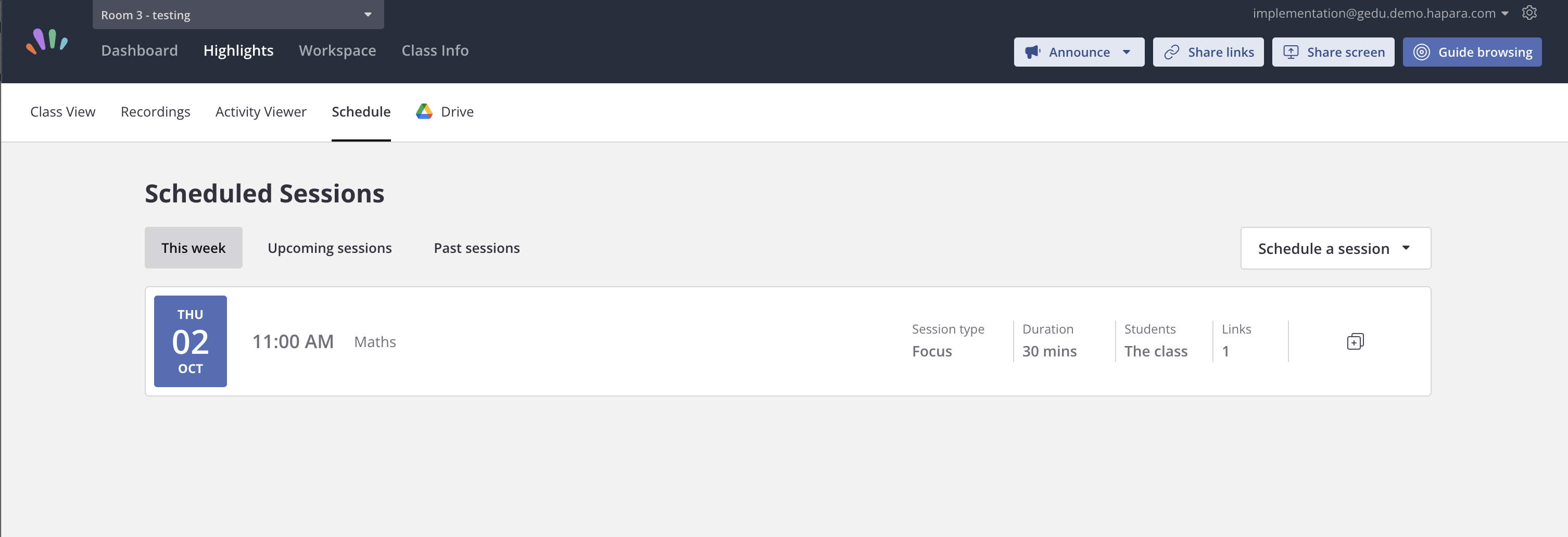The width and height of the screenshot is (1568, 537).
Task: Click the Hapara logo icon
Action: [47, 41]
